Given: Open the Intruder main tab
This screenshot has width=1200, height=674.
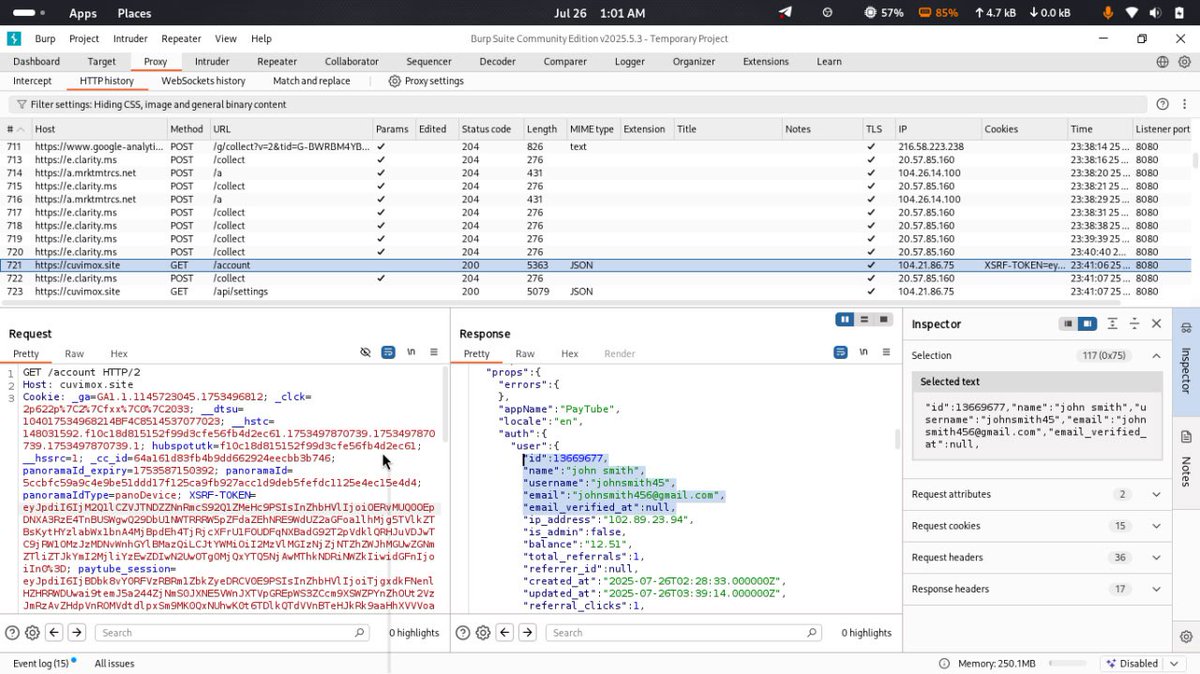Looking at the screenshot, I should [x=211, y=62].
